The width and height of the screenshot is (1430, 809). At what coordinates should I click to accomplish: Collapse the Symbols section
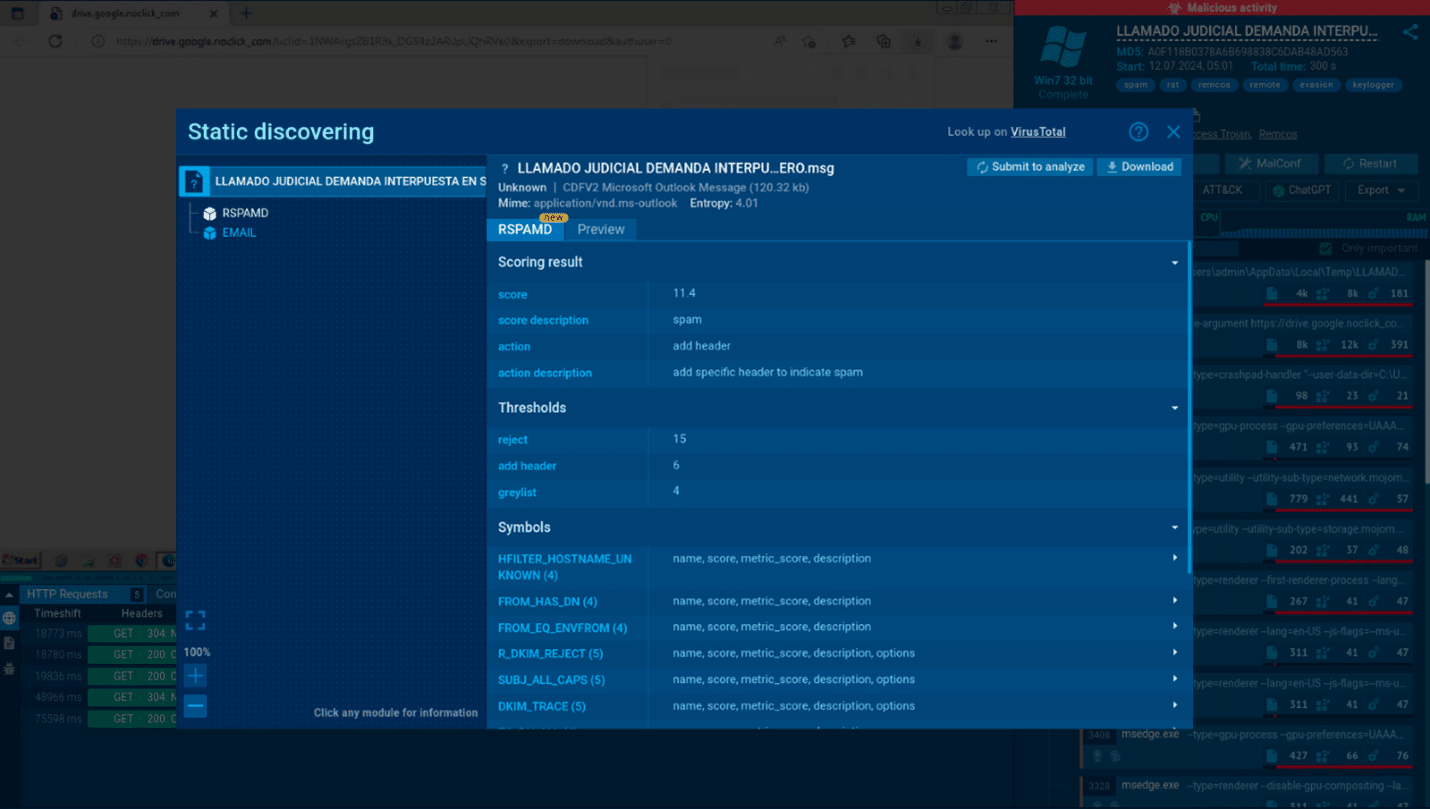tap(1175, 528)
